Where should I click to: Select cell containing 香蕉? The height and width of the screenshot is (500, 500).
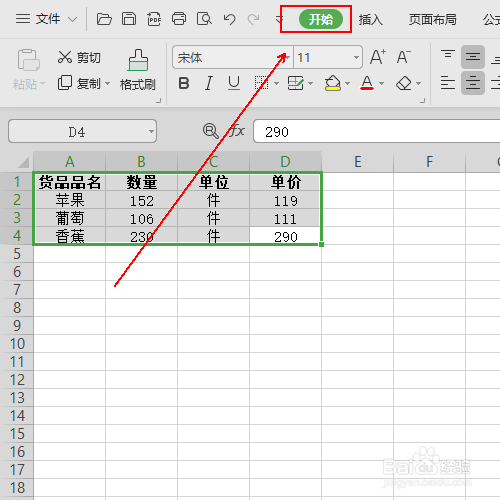[x=69, y=236]
